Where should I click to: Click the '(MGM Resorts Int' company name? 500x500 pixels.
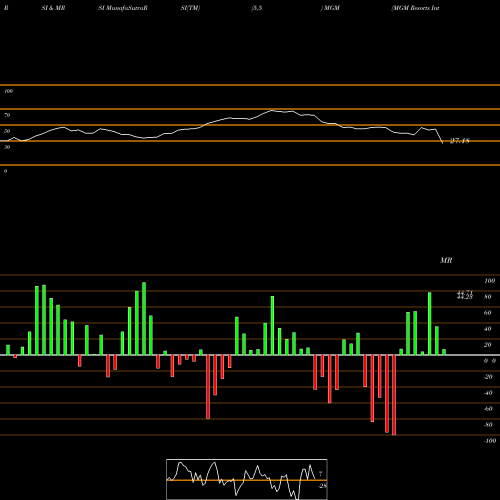point(415,8)
